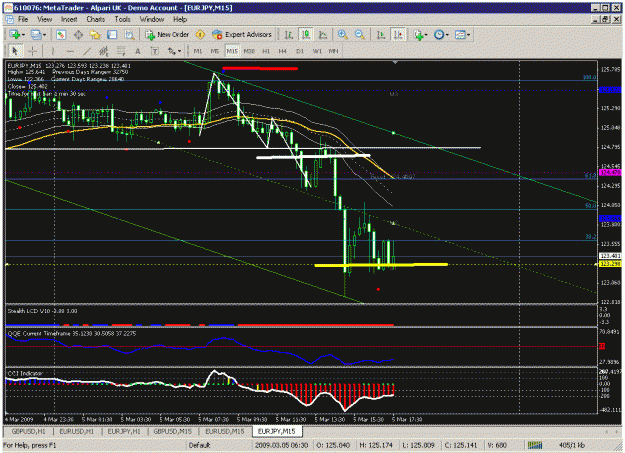Open the Strategy Tester icon
Image resolution: width=625 pixels, height=453 pixels.
pos(129,35)
